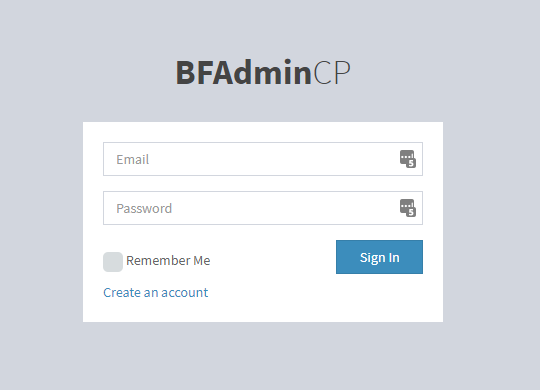
Task: Focus the Password input field
Action: [x=263, y=208]
